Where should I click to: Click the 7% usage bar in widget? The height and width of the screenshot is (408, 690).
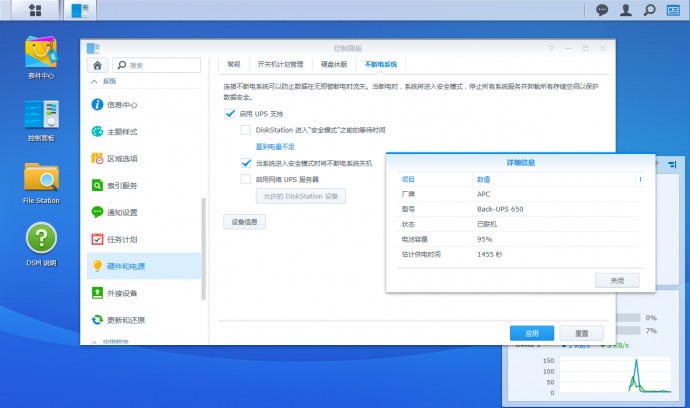pyautogui.click(x=628, y=331)
